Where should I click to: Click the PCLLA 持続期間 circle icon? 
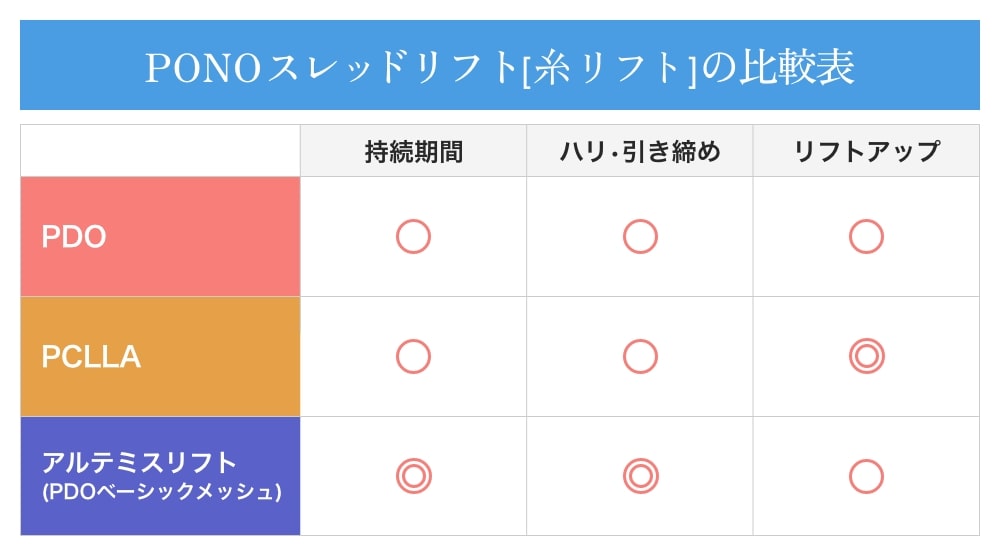413,357
